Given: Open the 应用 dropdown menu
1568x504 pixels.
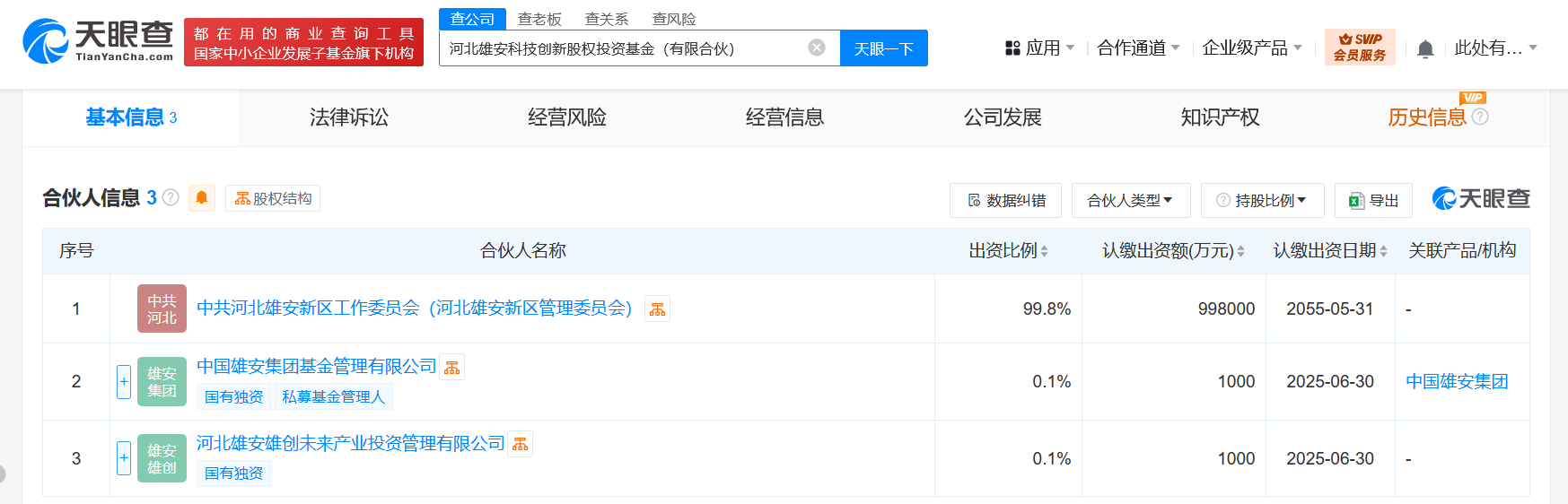Looking at the screenshot, I should pos(1040,48).
